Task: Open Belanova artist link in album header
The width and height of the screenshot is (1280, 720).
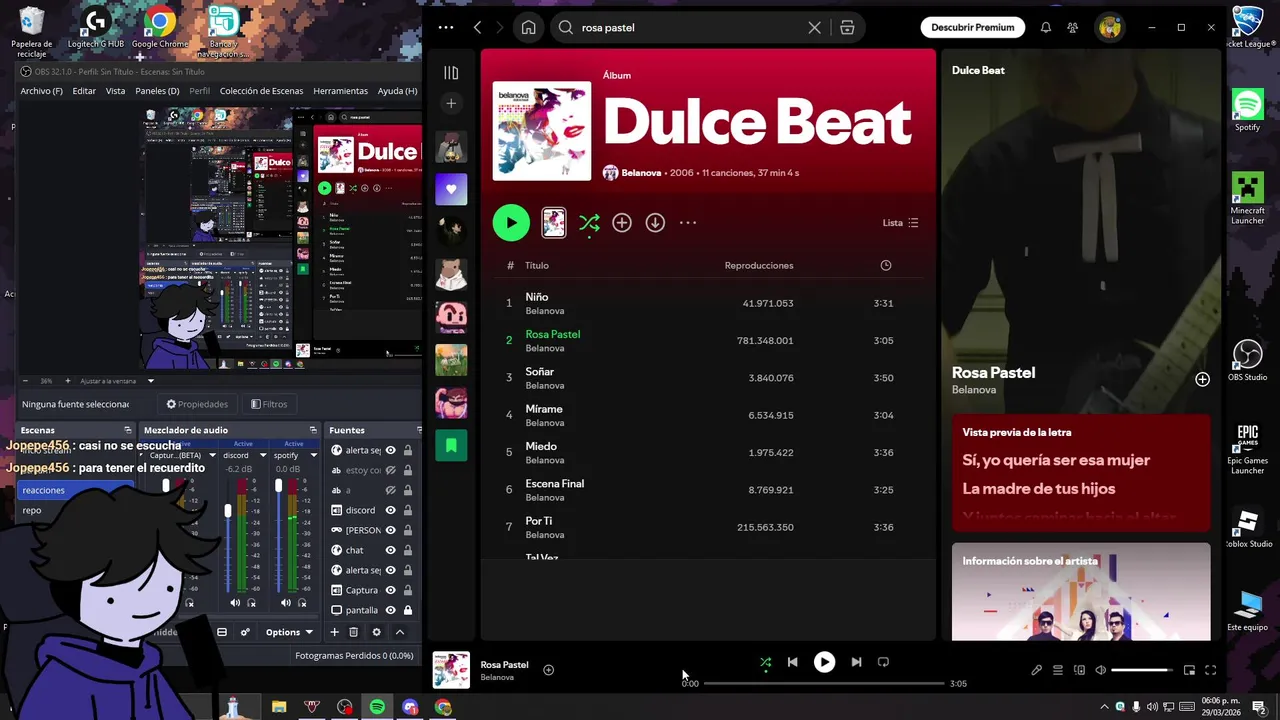Action: [x=641, y=173]
